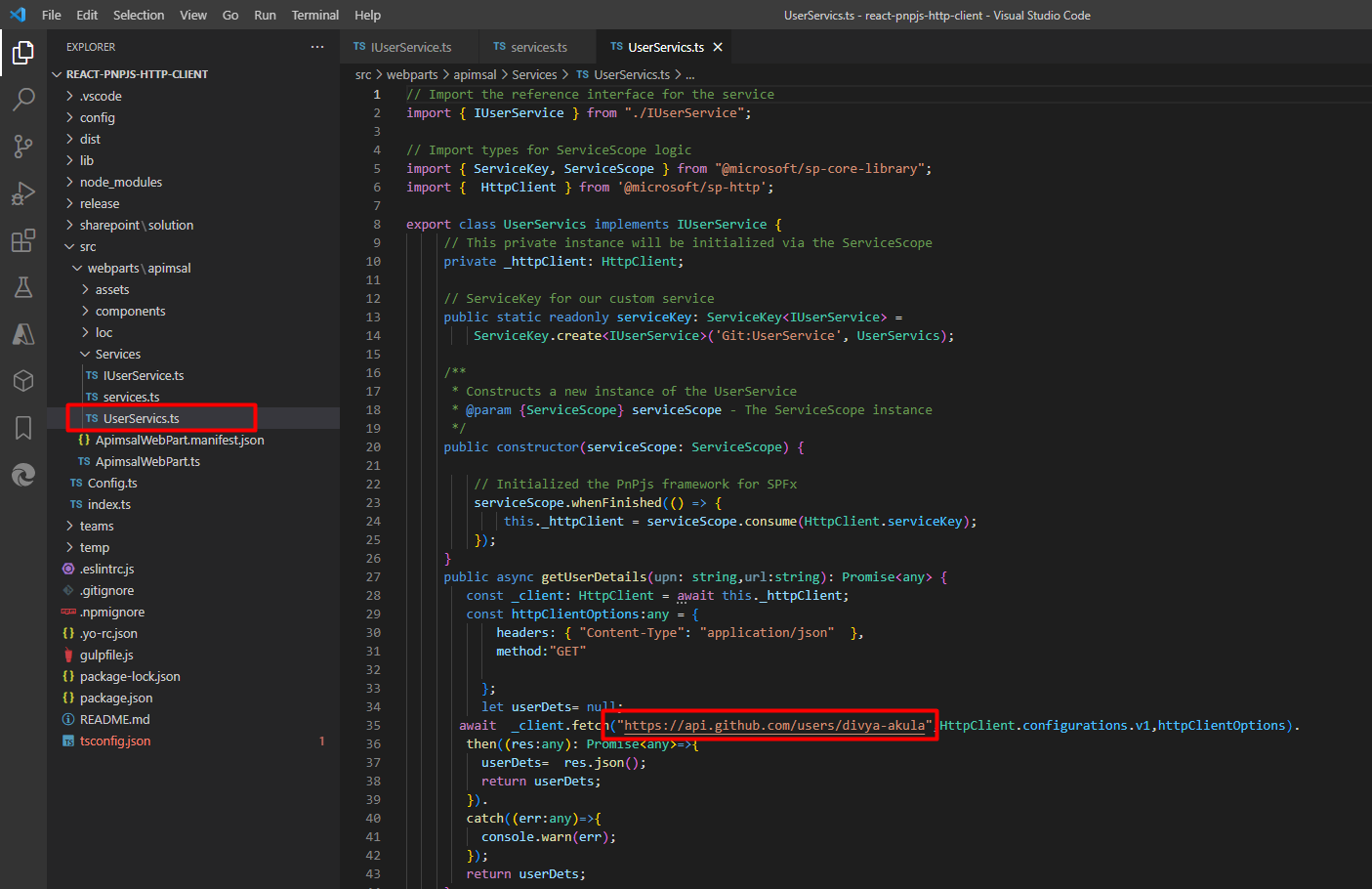Click the webparts breadcrumb segment
This screenshot has width=1372, height=889.
[412, 75]
